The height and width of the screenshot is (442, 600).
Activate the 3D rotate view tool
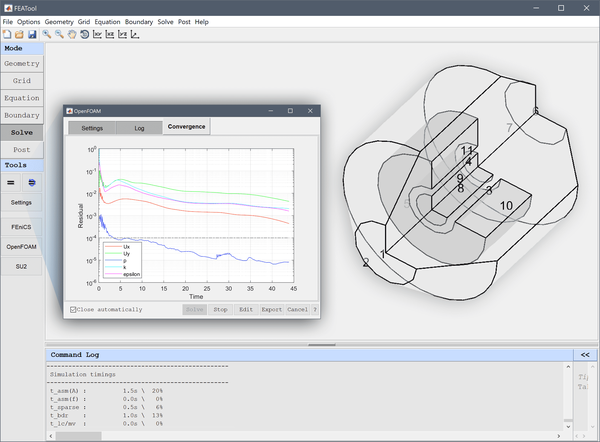click(85, 34)
